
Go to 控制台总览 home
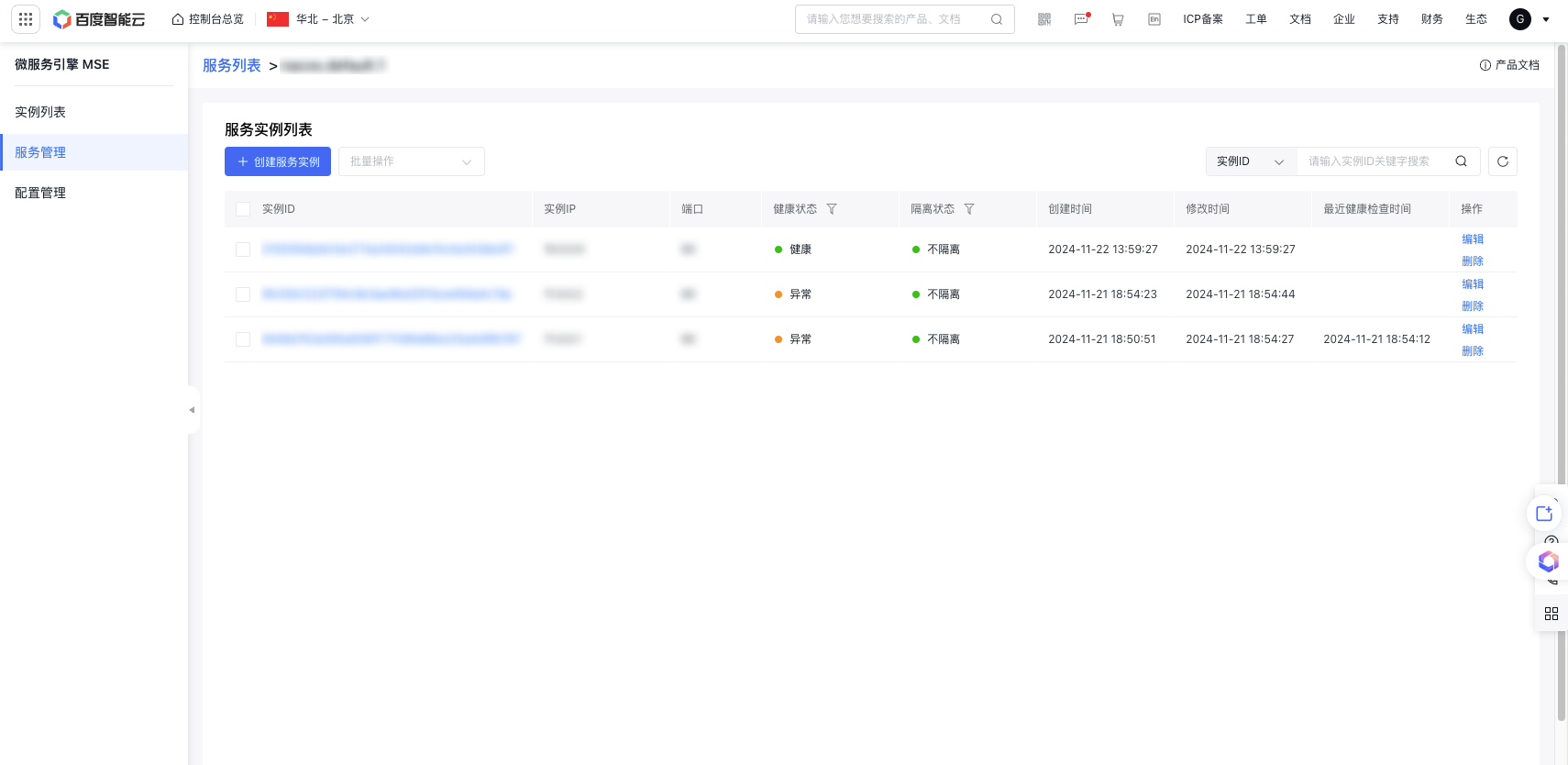(208, 19)
